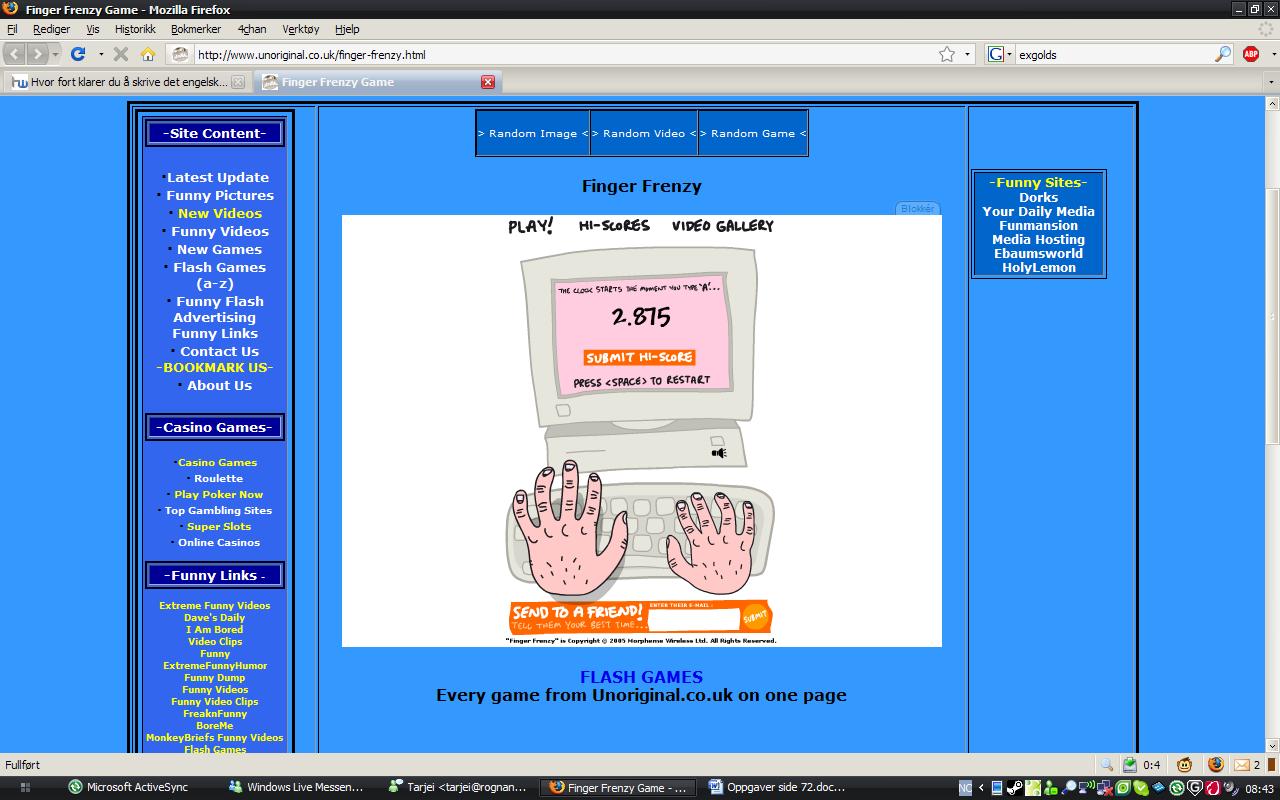Open the list all tabs dropdown
This screenshot has height=800, width=1280.
[1272, 82]
